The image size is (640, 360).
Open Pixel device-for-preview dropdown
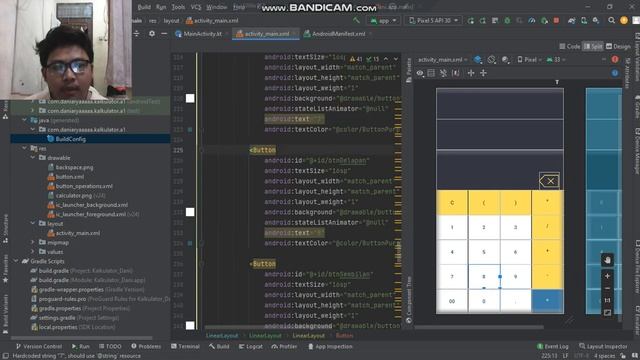tap(529, 60)
